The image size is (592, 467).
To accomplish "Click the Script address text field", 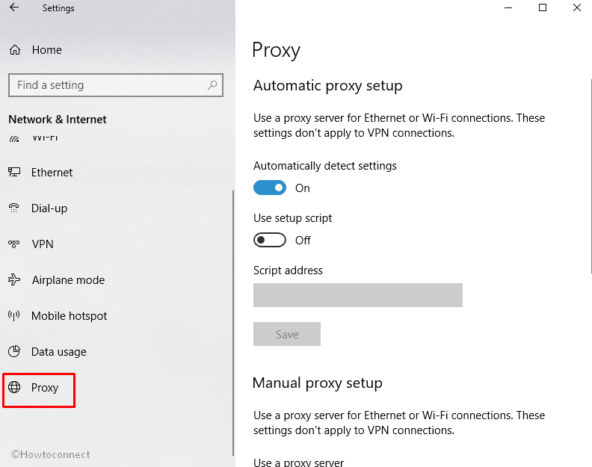I will pos(358,295).
